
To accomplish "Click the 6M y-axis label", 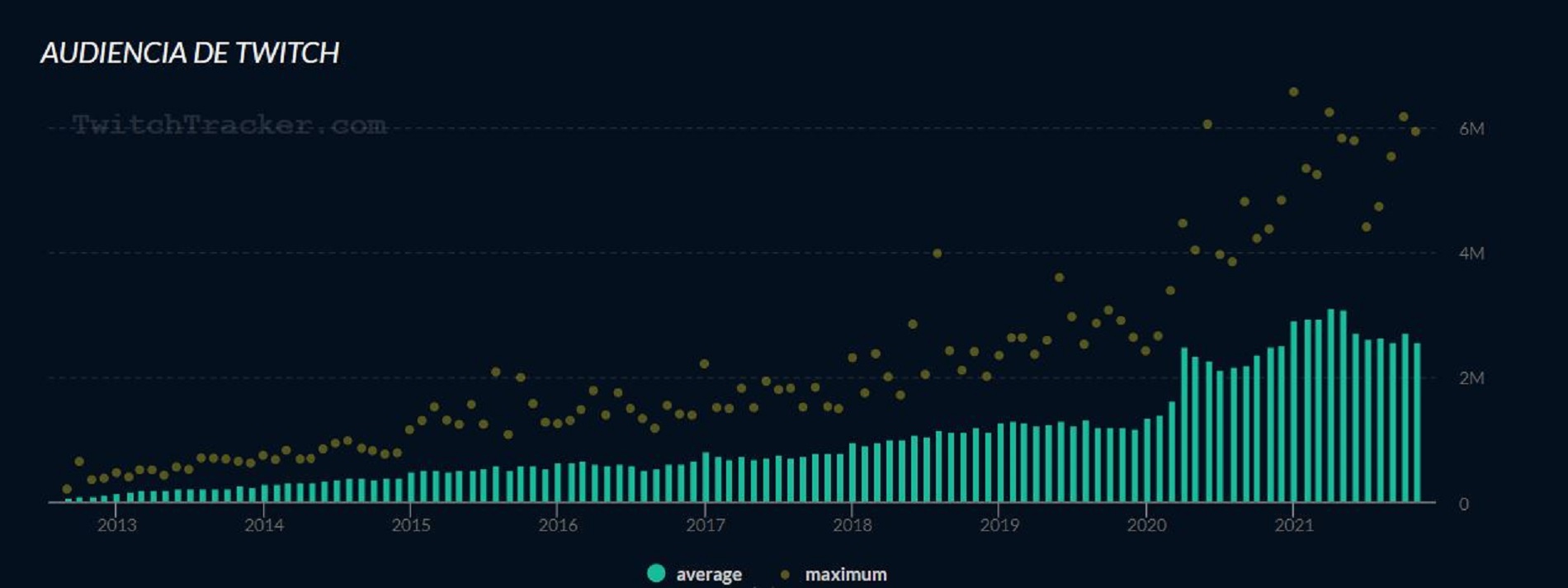I will click(1471, 129).
